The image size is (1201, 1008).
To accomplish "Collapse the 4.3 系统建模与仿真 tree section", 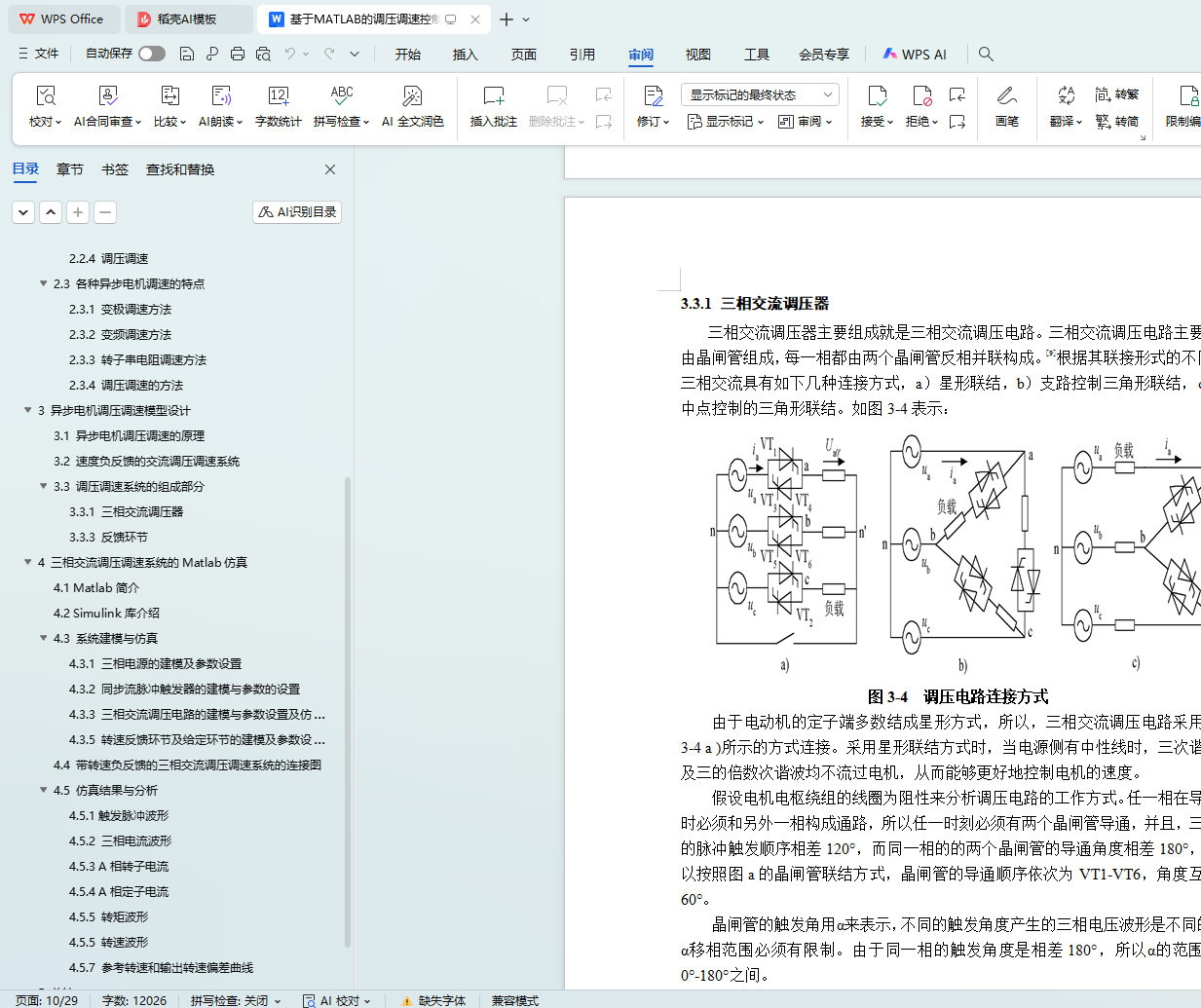I will coord(44,638).
